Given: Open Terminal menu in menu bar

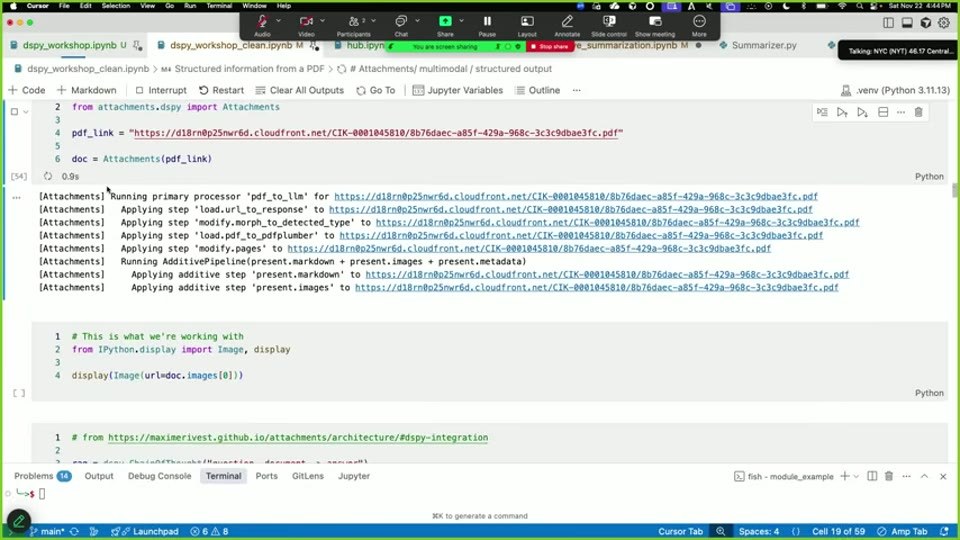Looking at the screenshot, I should (x=219, y=6).
